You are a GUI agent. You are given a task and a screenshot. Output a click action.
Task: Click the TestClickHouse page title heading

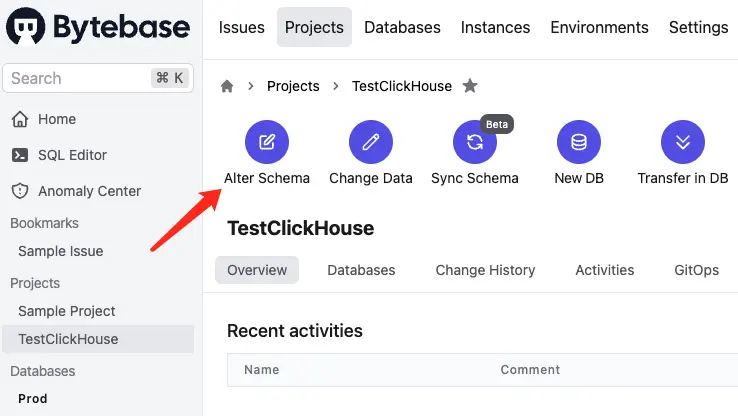[301, 228]
